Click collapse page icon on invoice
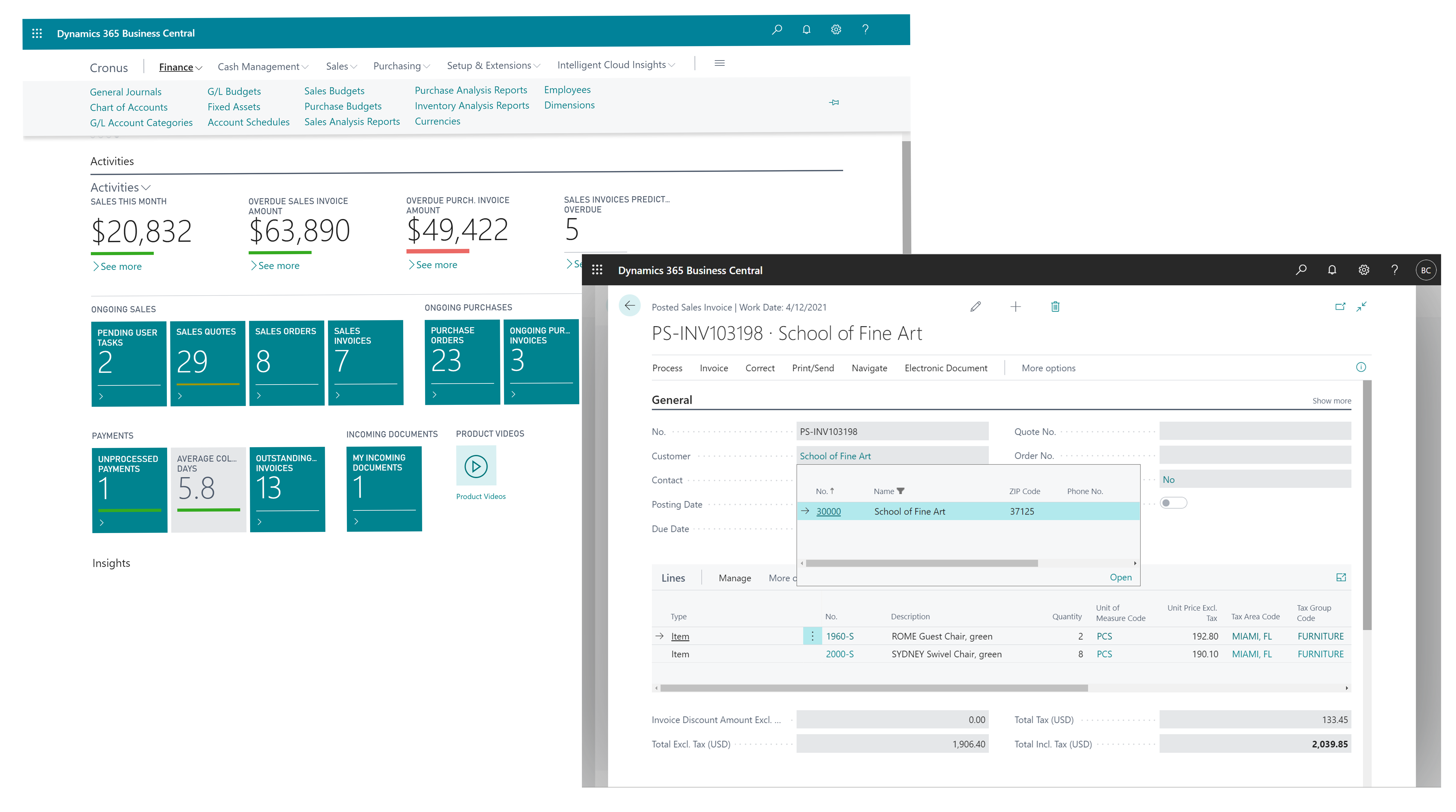 point(1362,306)
